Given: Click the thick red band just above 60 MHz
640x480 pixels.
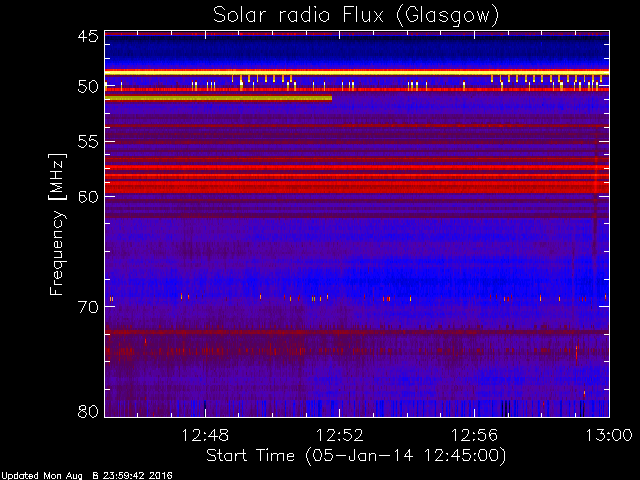Looking at the screenshot, I should (x=357, y=189).
